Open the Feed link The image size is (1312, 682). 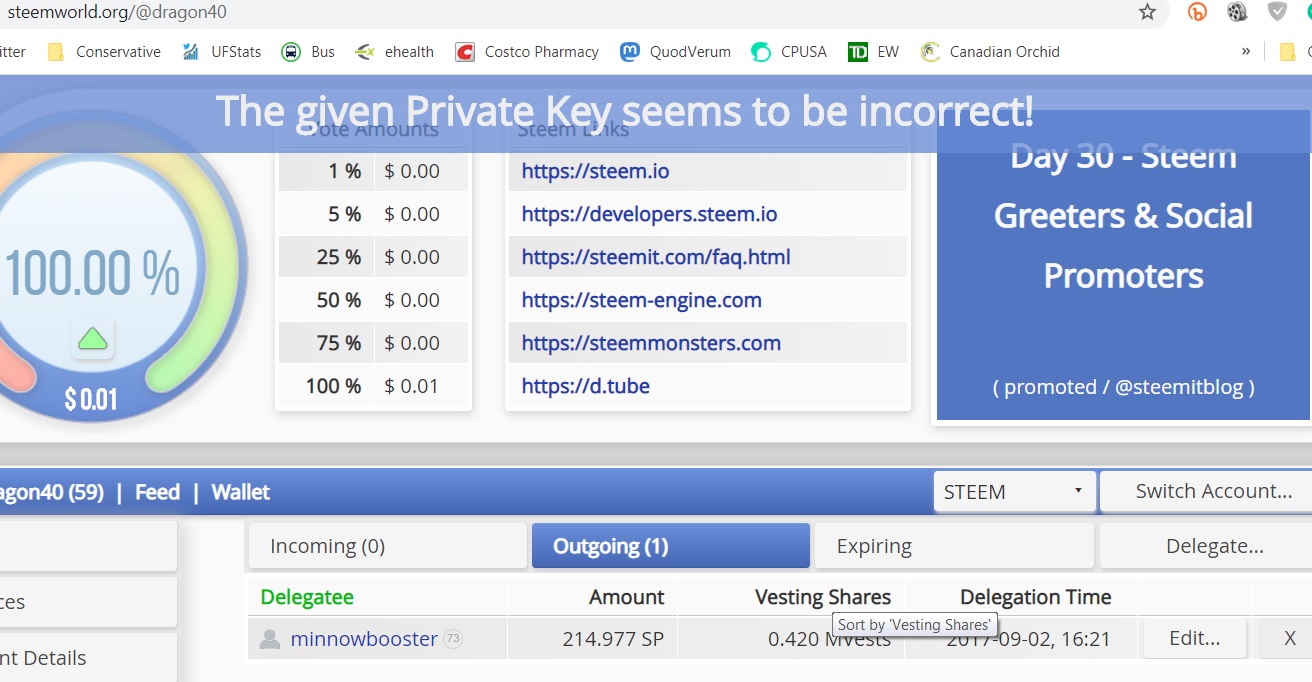(x=158, y=492)
